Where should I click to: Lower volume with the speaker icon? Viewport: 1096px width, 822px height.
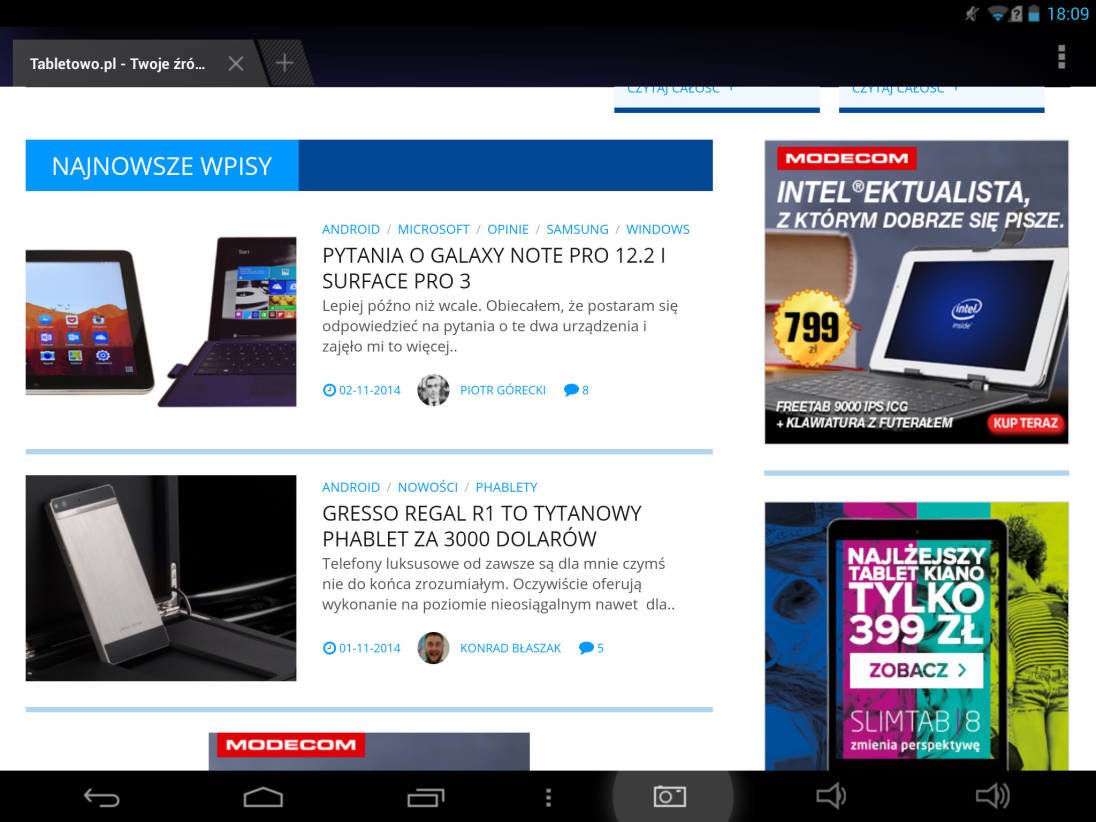(831, 795)
